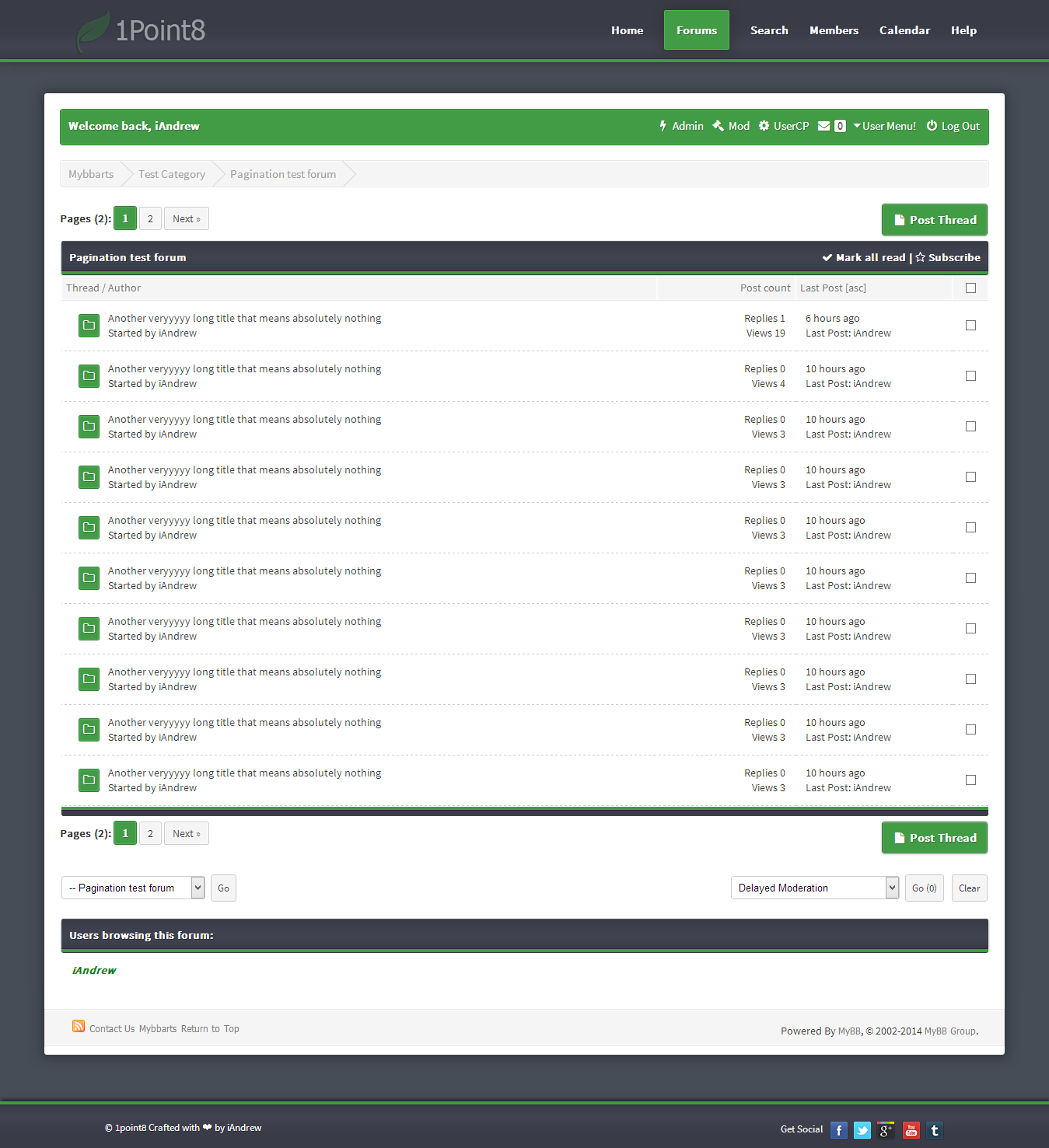The width and height of the screenshot is (1049, 1148).
Task: Go to page 2 in top pagination
Action: point(150,218)
